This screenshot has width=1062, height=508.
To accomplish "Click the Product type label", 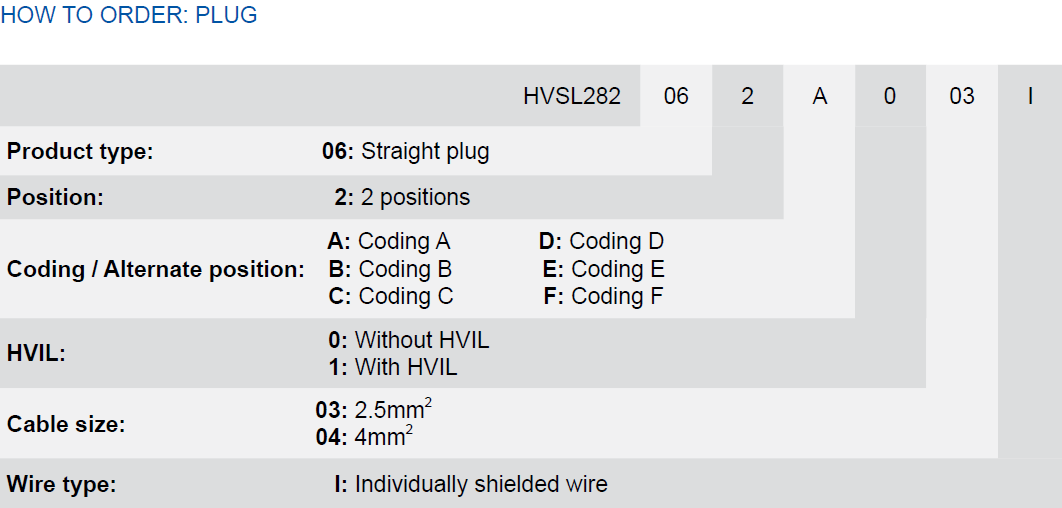I will [x=80, y=152].
